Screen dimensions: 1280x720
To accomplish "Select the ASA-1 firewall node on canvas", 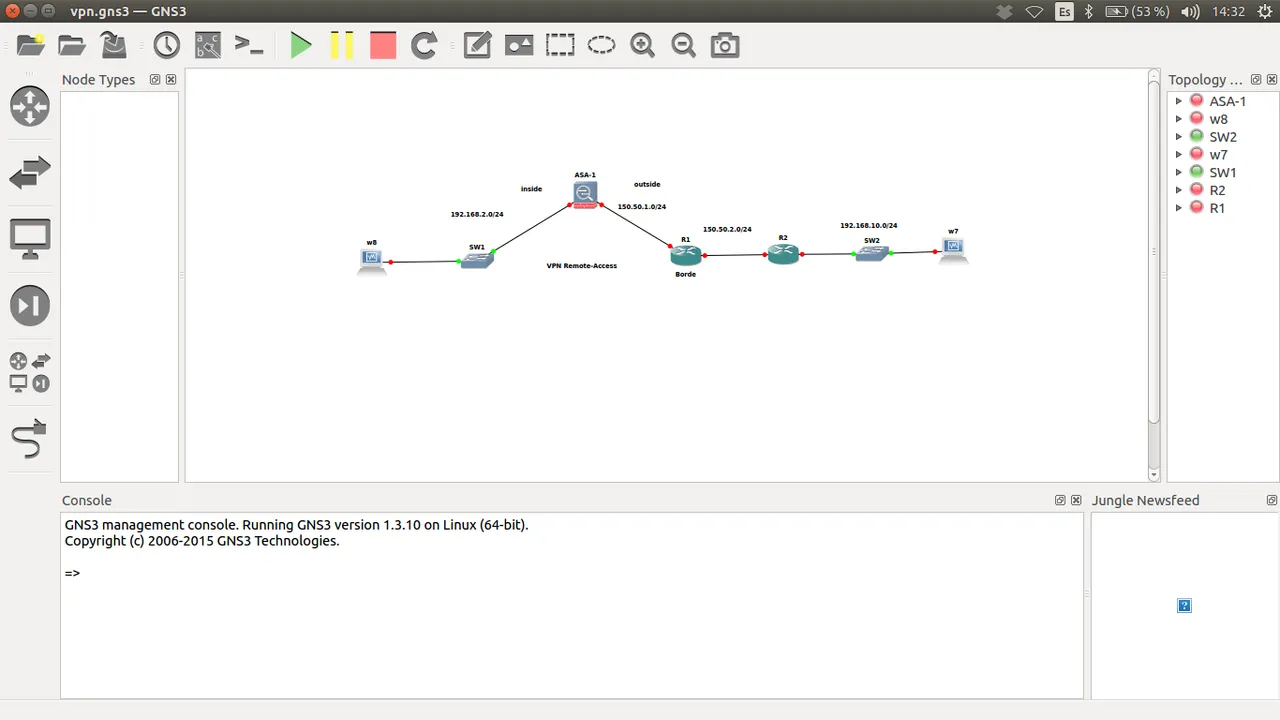I will pyautogui.click(x=585, y=194).
